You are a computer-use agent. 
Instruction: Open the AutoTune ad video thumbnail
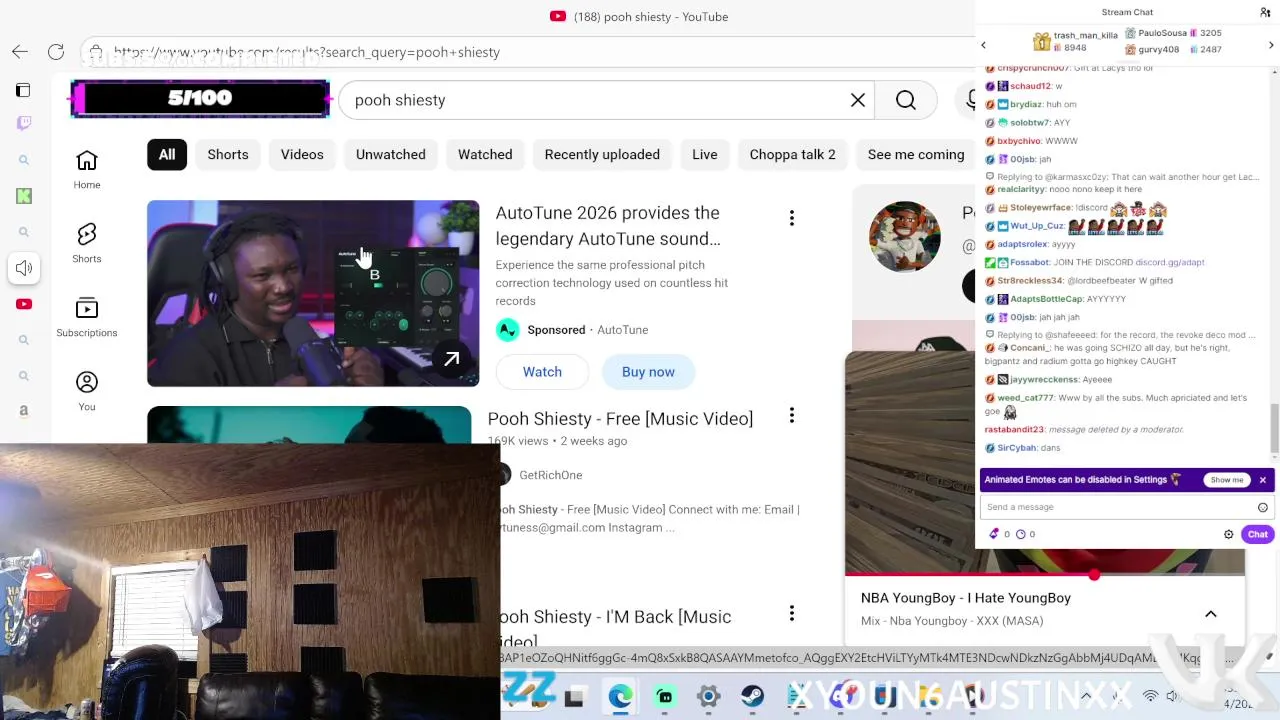pyautogui.click(x=313, y=293)
